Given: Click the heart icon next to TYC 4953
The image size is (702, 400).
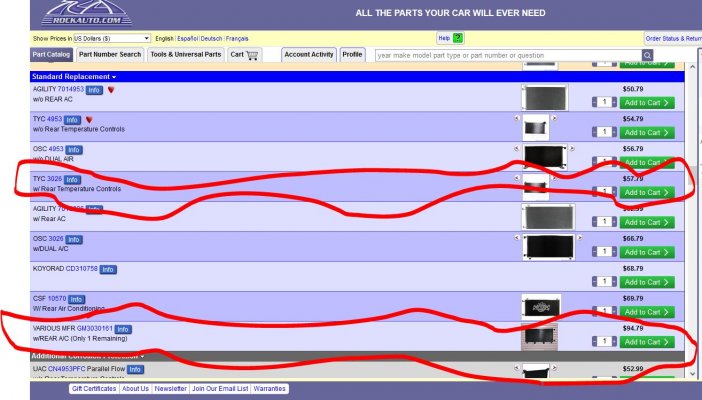Looking at the screenshot, I should (x=89, y=120).
